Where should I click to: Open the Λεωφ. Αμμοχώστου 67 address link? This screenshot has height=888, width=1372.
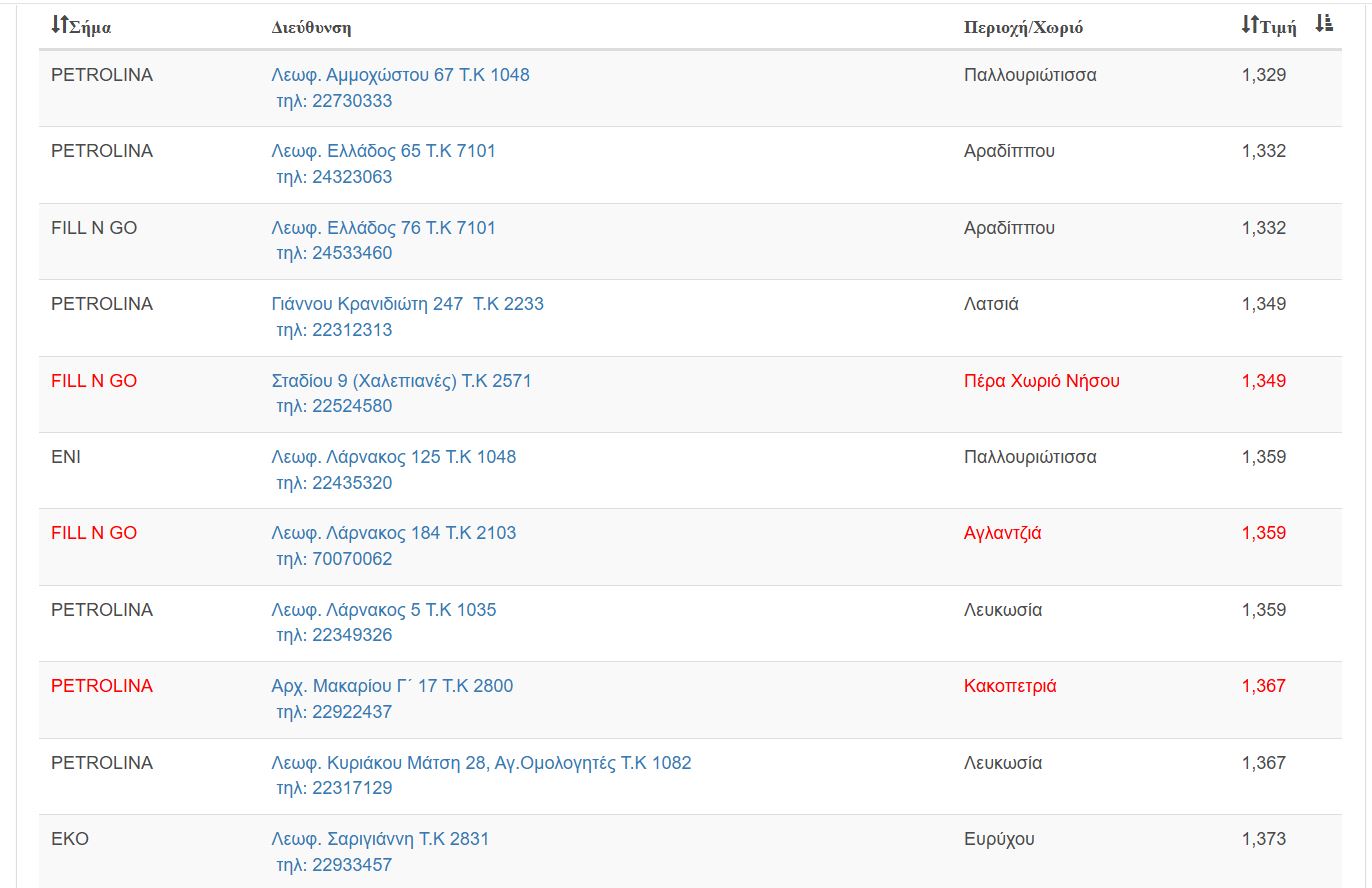click(400, 75)
